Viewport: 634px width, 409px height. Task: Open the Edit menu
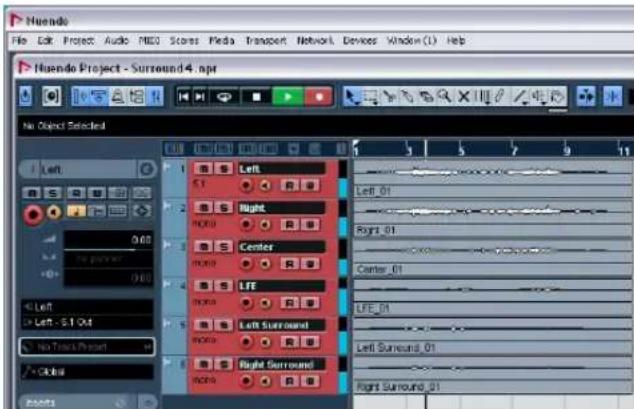tap(45, 40)
